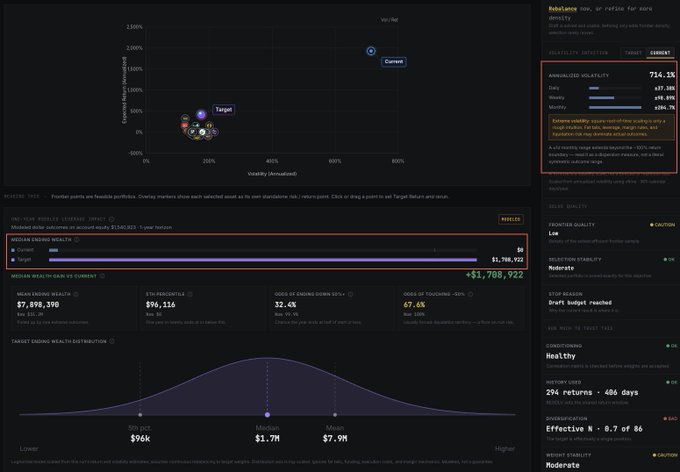Viewport: 680px width, 472px height.
Task: Click the Extreme volatility warning box
Action: (x=611, y=128)
